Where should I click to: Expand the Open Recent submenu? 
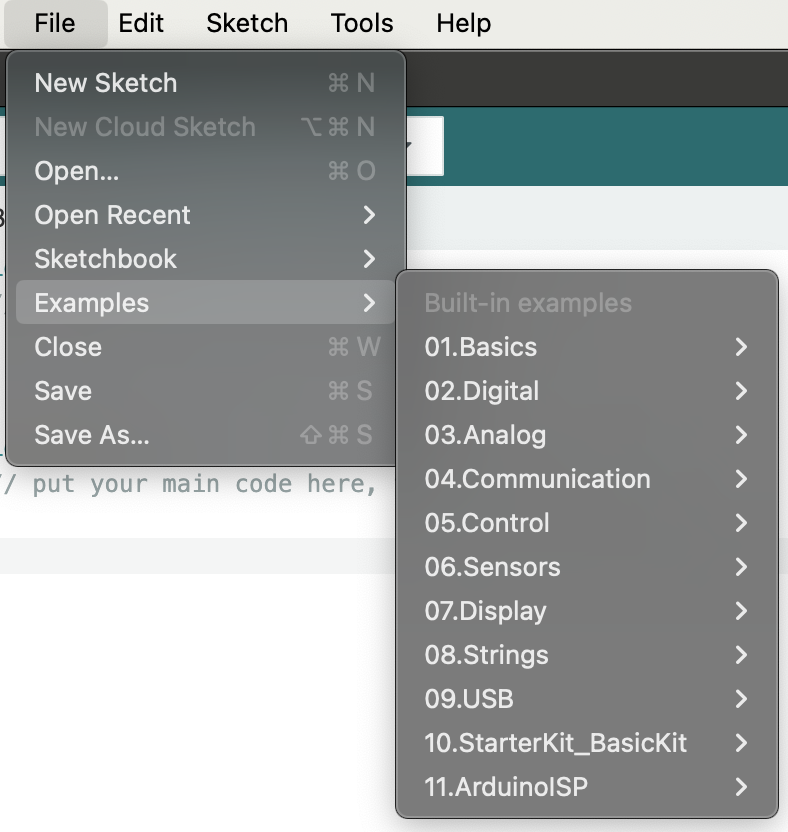click(205, 215)
